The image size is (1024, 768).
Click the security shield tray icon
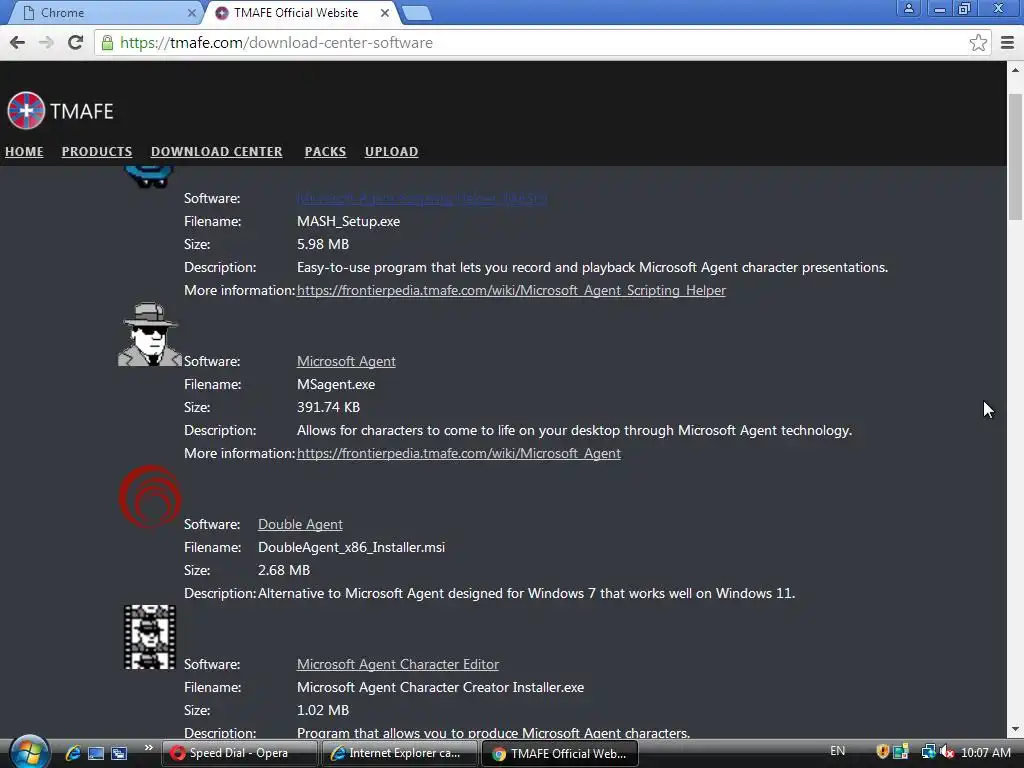882,752
